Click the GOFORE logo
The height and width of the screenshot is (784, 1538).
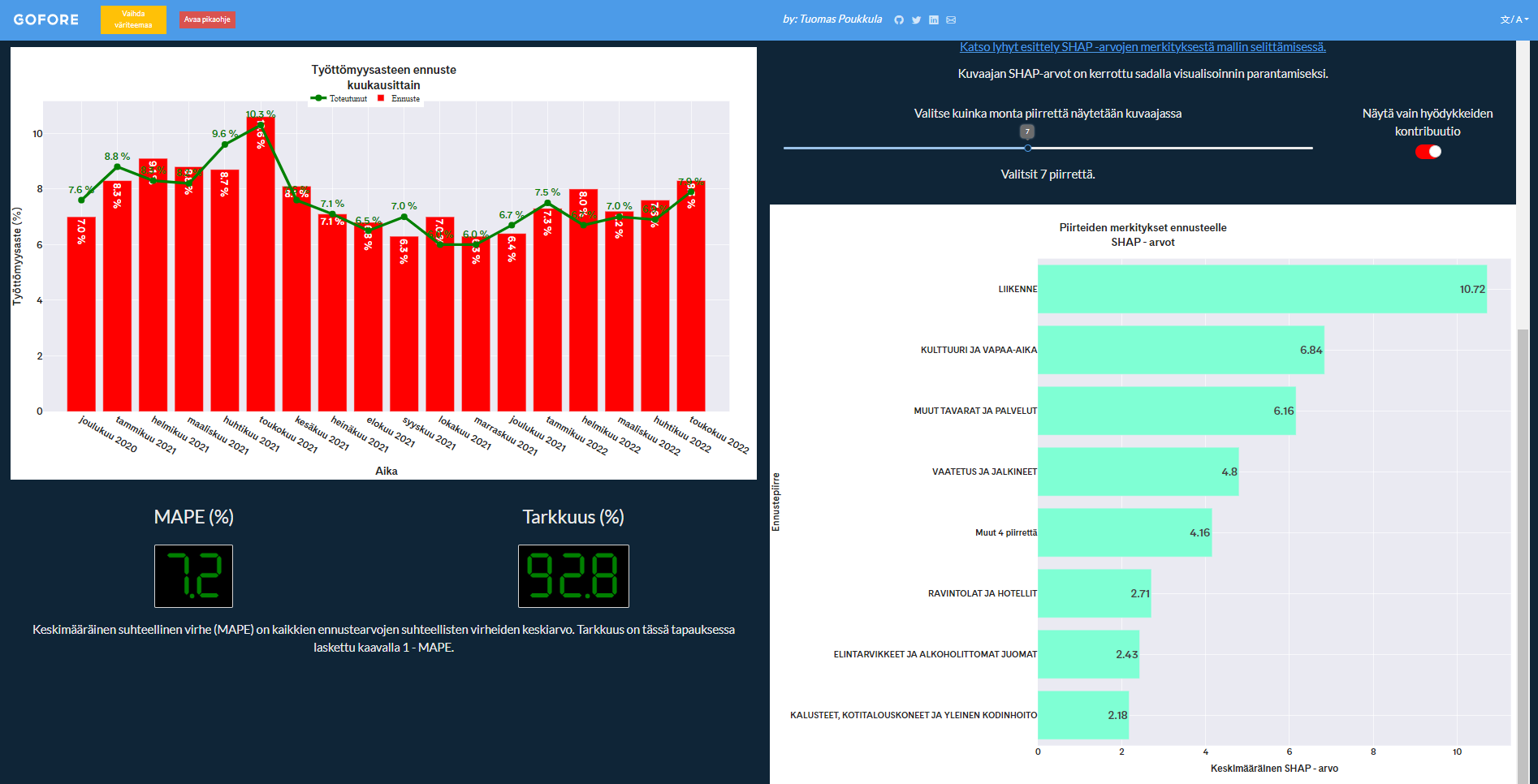click(x=46, y=19)
